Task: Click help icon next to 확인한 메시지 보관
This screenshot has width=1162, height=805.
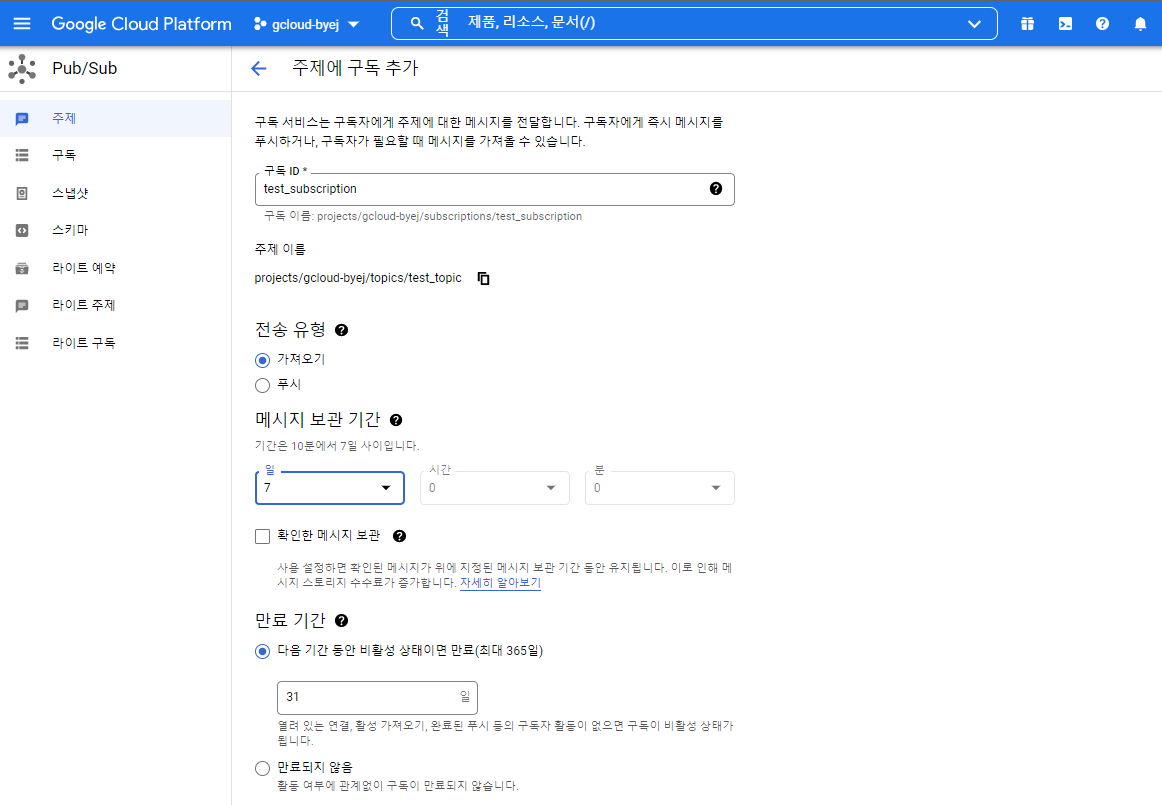Action: [x=399, y=536]
